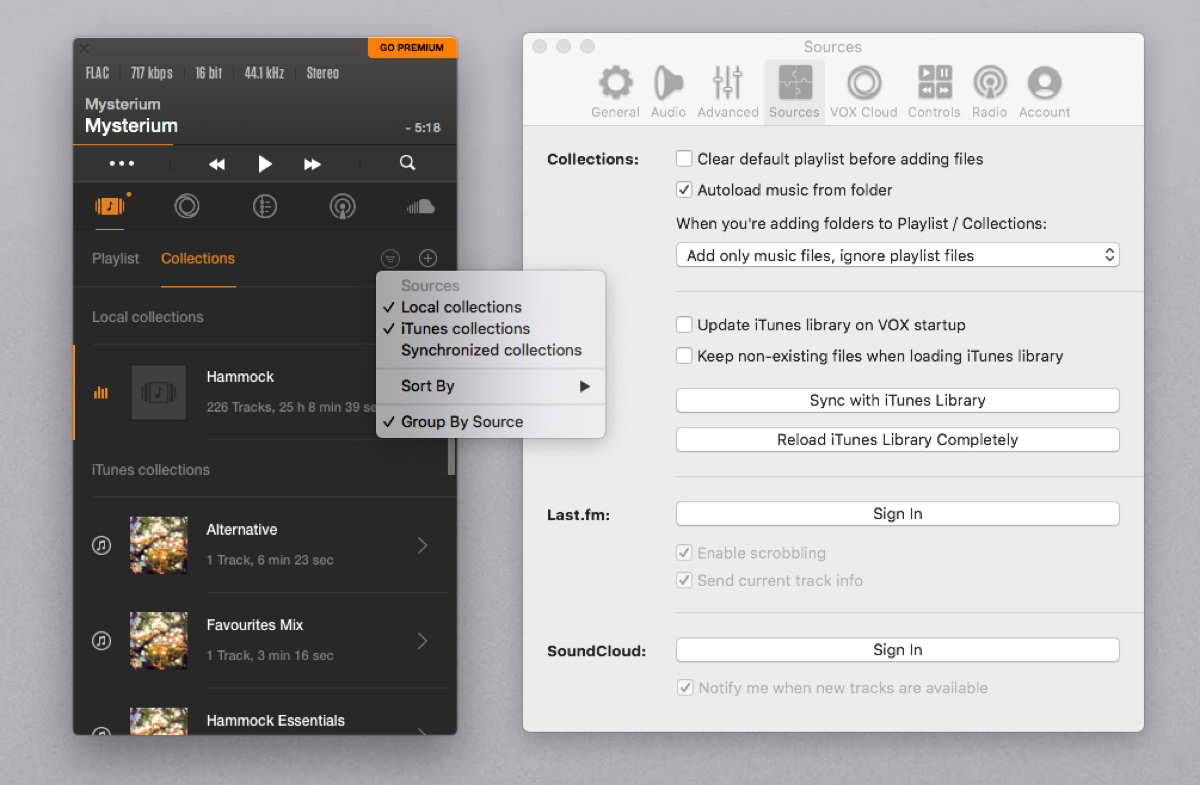Open the SoundCloud source icon in VOX

tap(421, 207)
